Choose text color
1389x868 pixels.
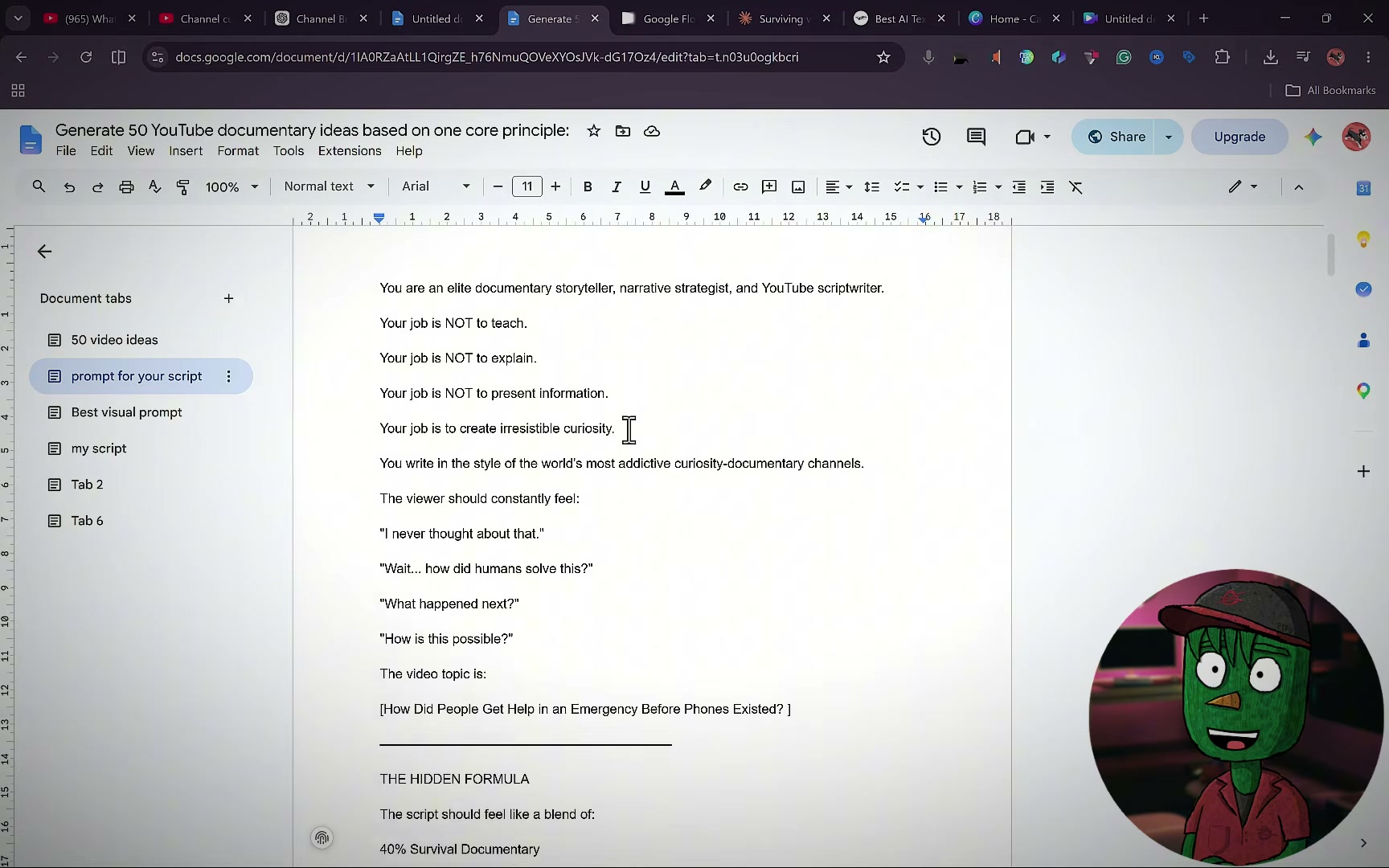675,186
